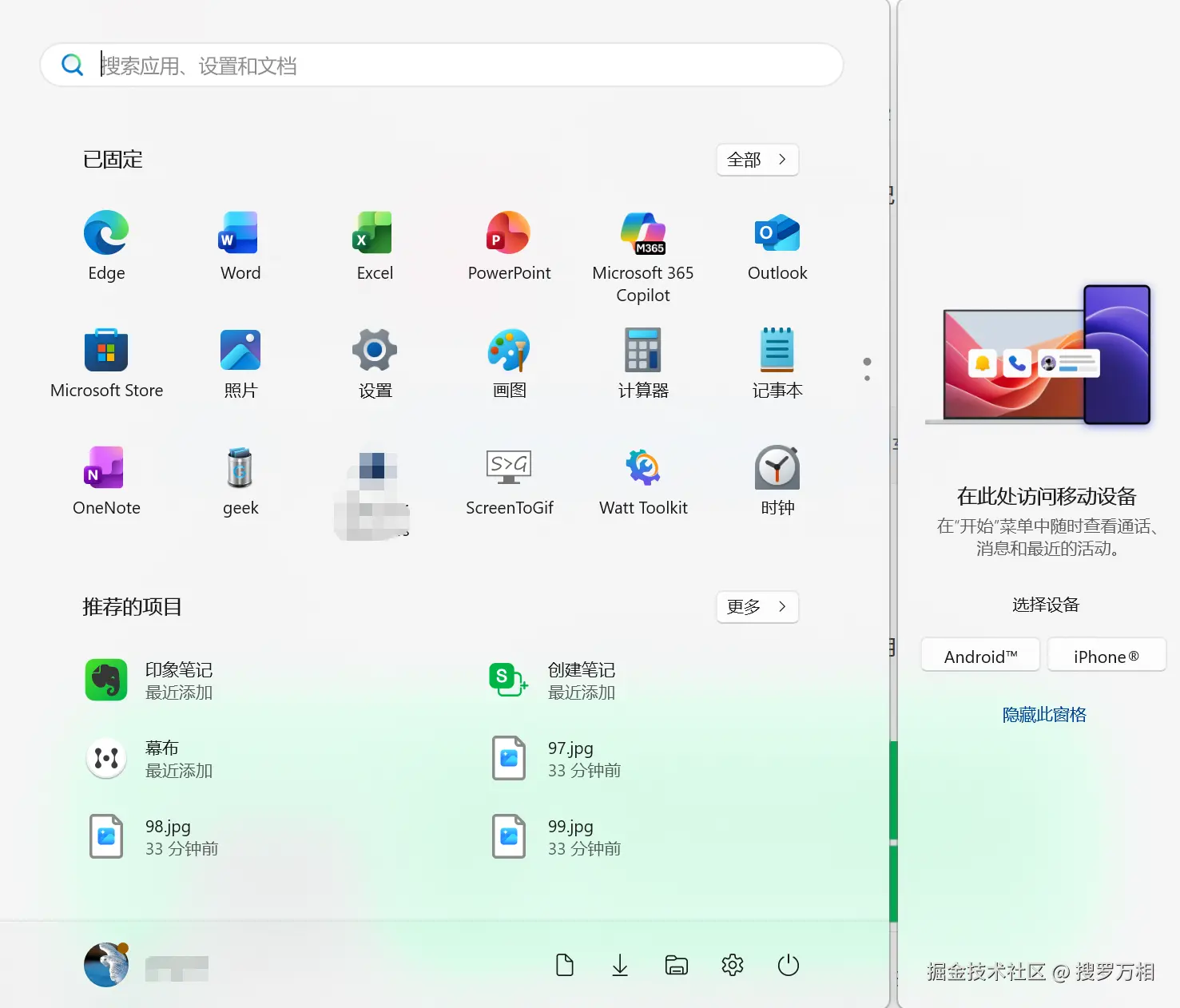
Task: Launch OneNote from pinned apps
Action: pos(106,481)
